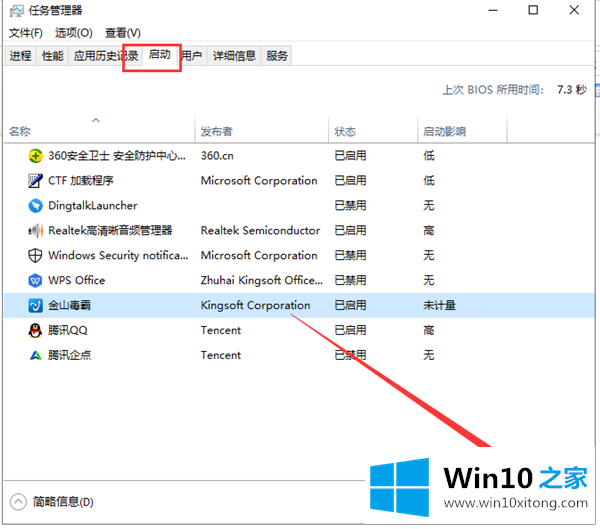Screen dimensions: 600x529
Task: Click the 上次 BIOS 所用时间 label
Action: 493,90
